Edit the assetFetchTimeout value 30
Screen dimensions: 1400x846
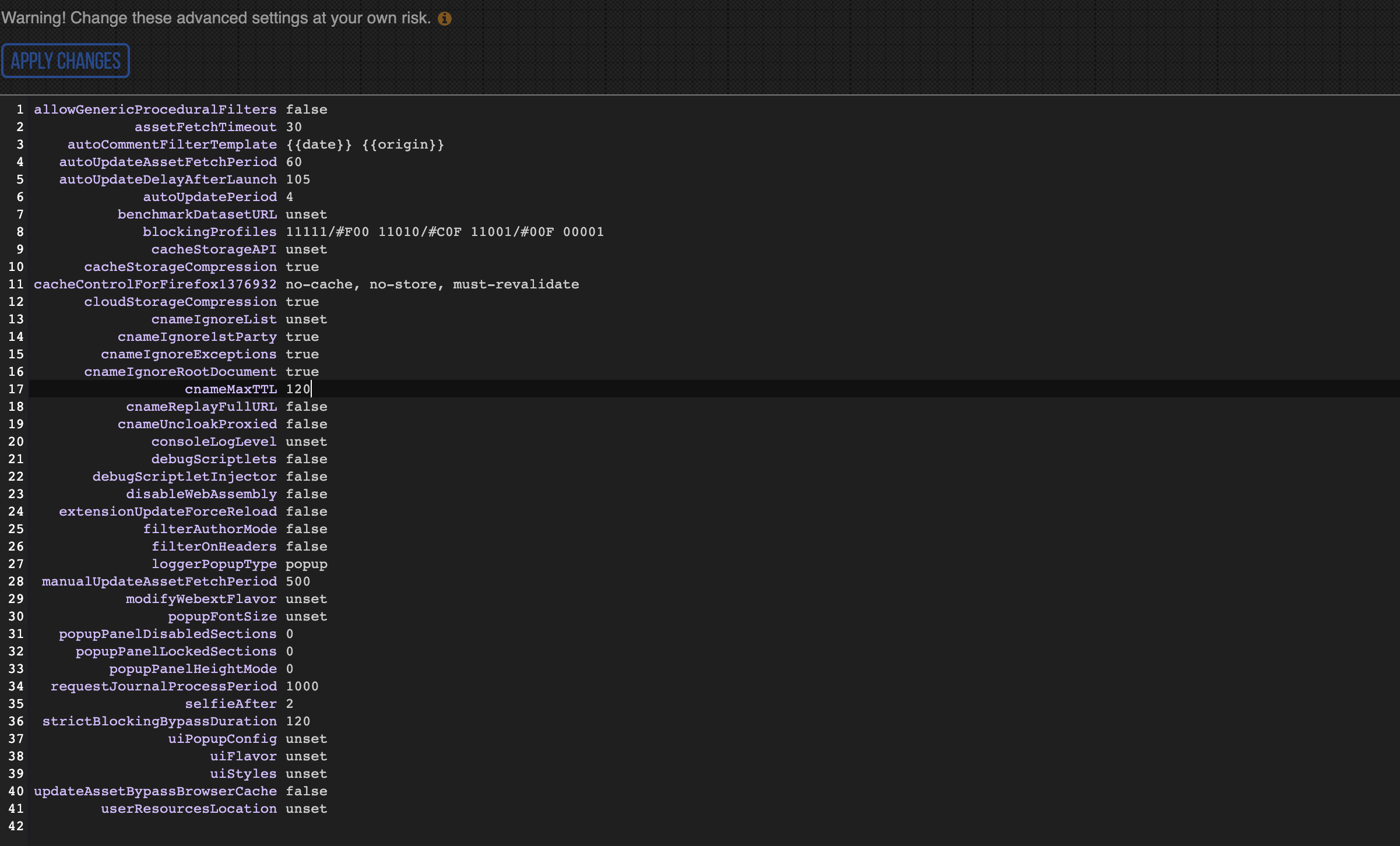point(293,127)
